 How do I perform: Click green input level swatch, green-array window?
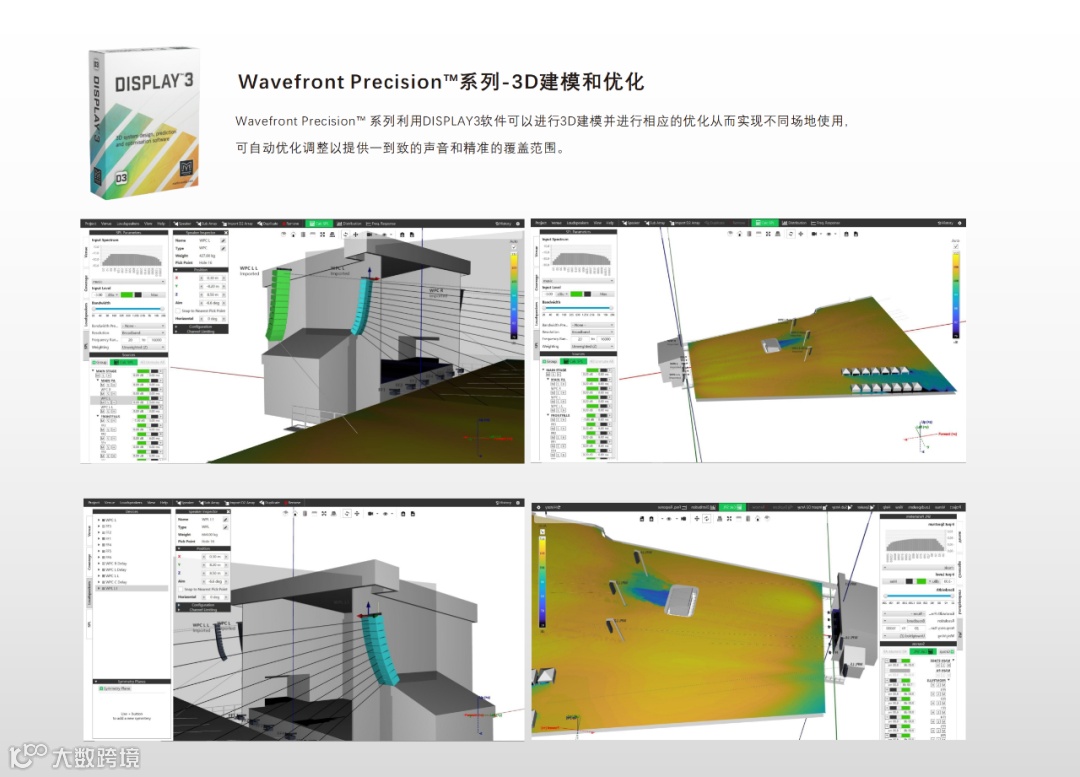(127, 295)
